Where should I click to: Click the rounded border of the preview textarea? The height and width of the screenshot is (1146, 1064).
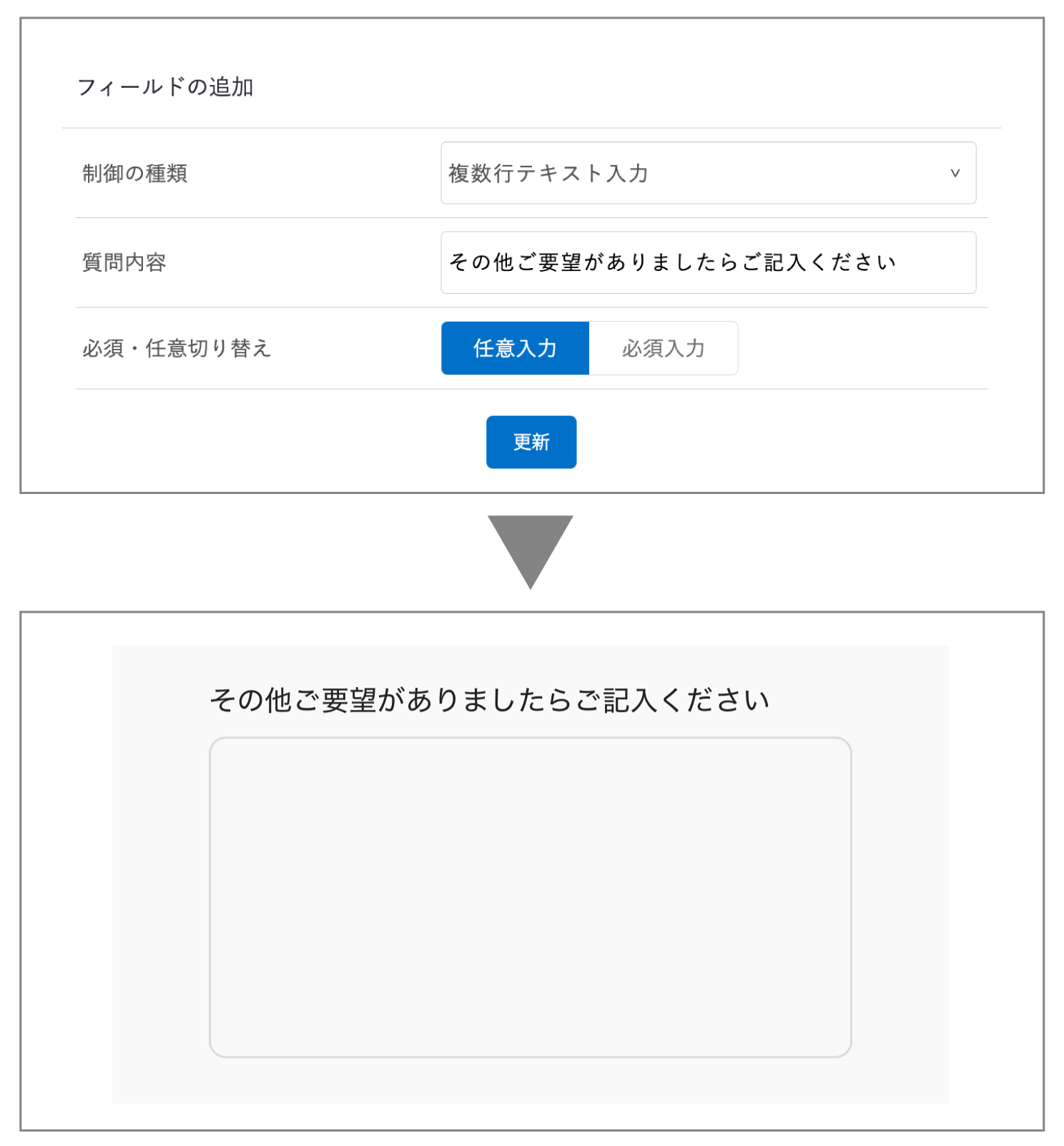(530, 739)
